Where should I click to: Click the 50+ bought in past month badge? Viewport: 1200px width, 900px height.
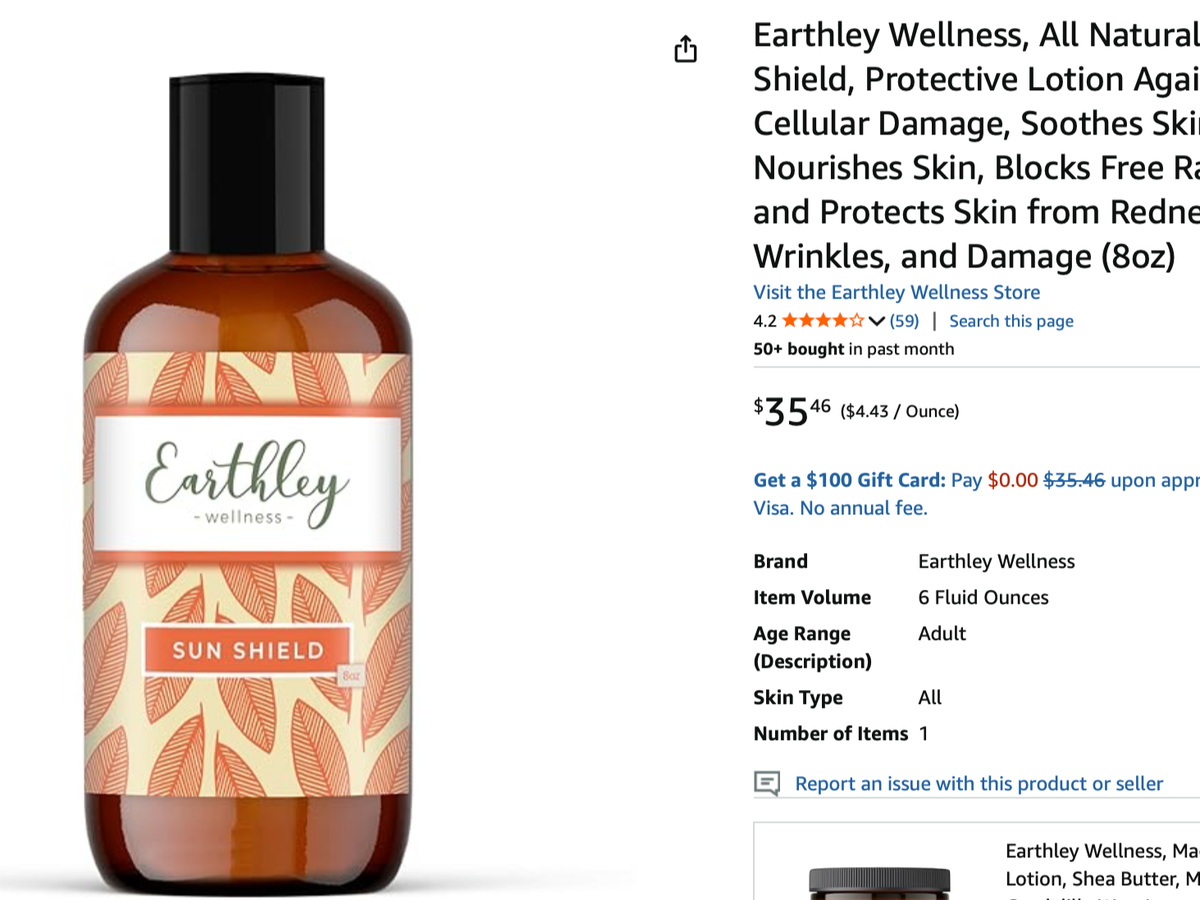853,349
